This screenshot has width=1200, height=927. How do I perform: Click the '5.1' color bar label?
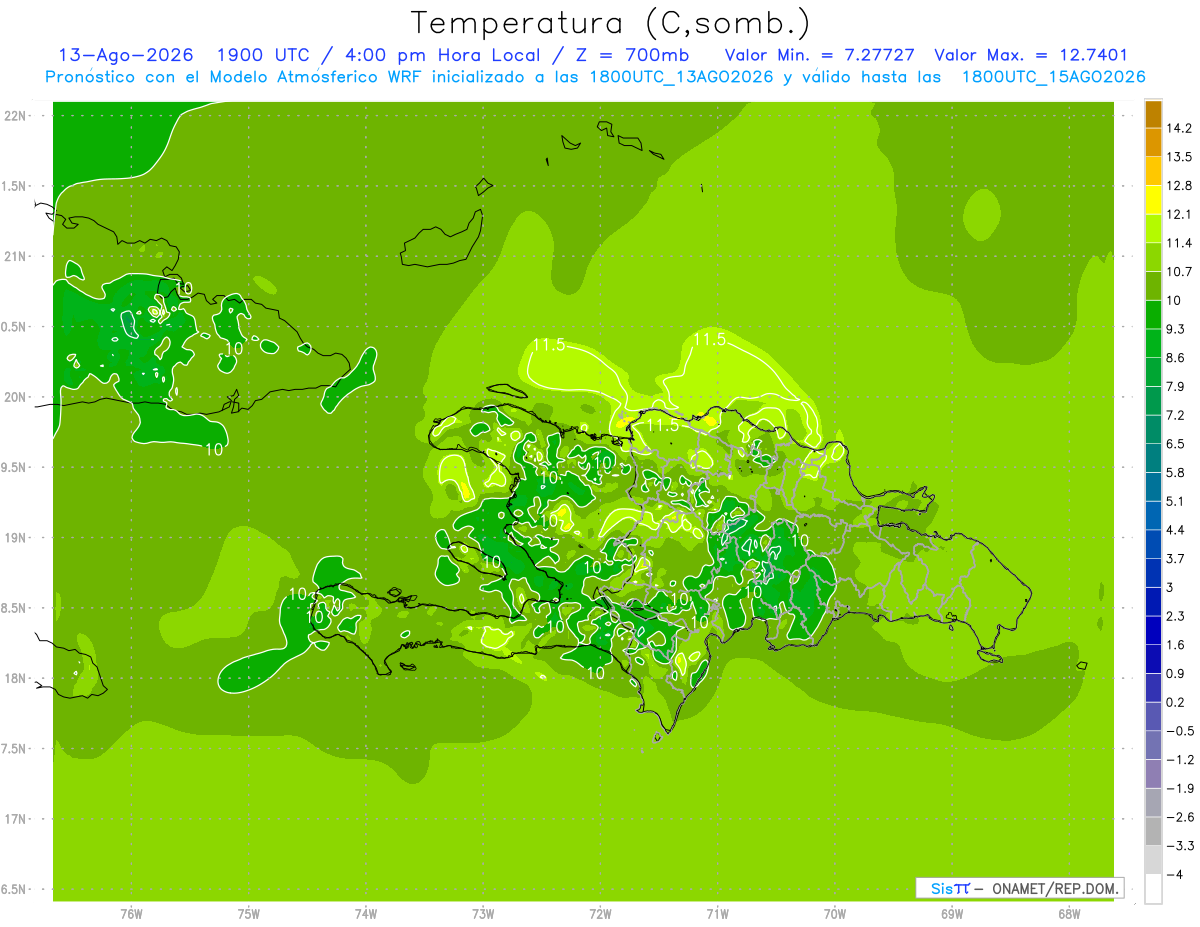(1175, 501)
